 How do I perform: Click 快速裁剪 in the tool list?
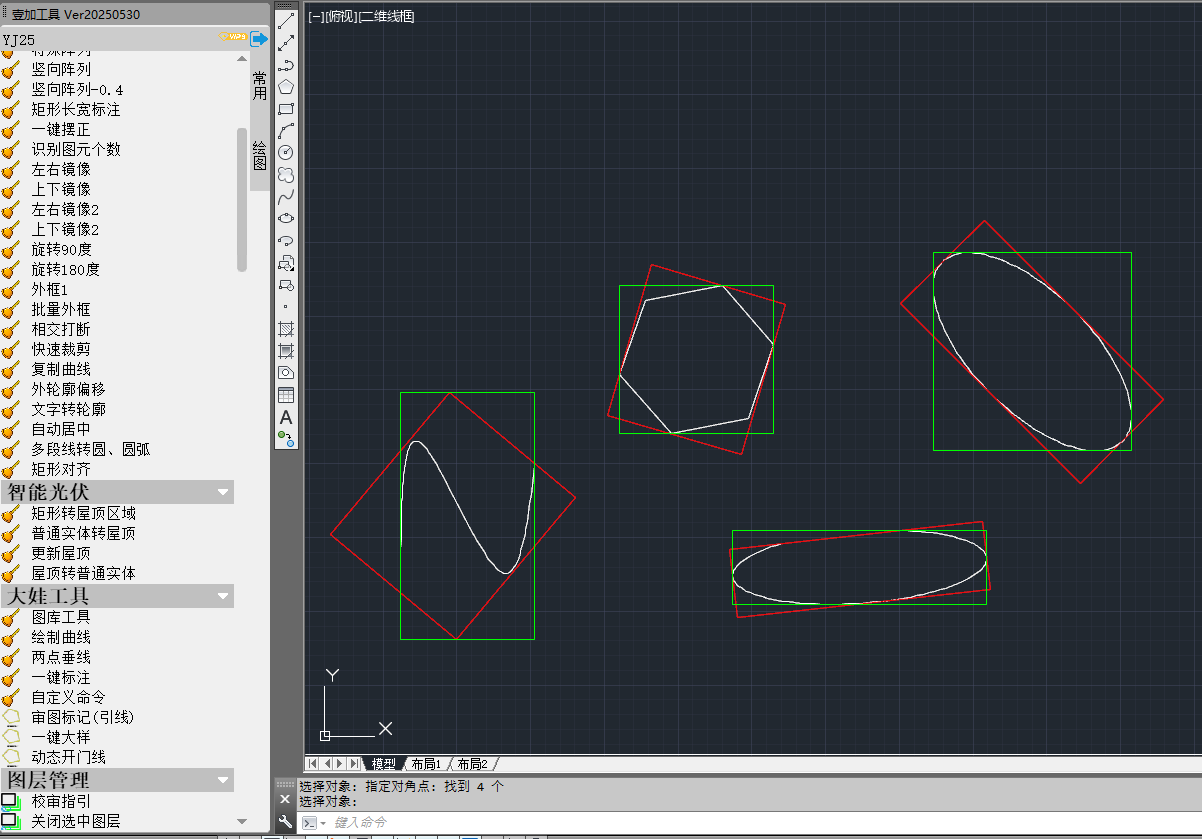[x=61, y=349]
